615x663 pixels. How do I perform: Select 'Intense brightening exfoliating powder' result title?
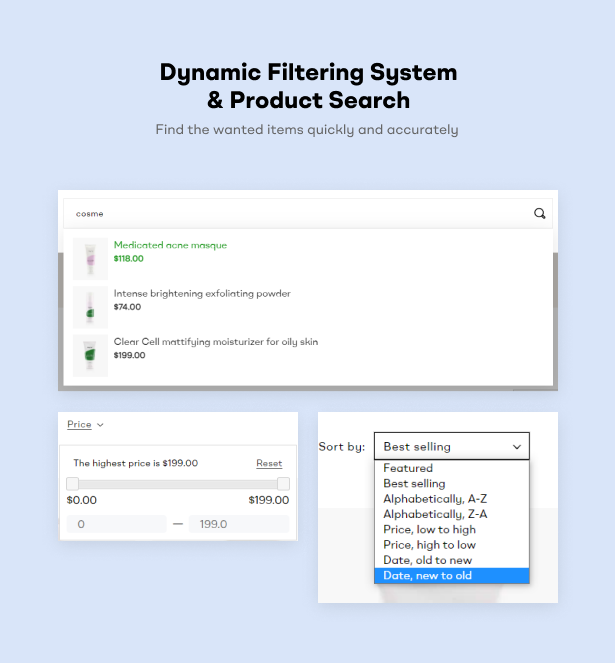[202, 293]
